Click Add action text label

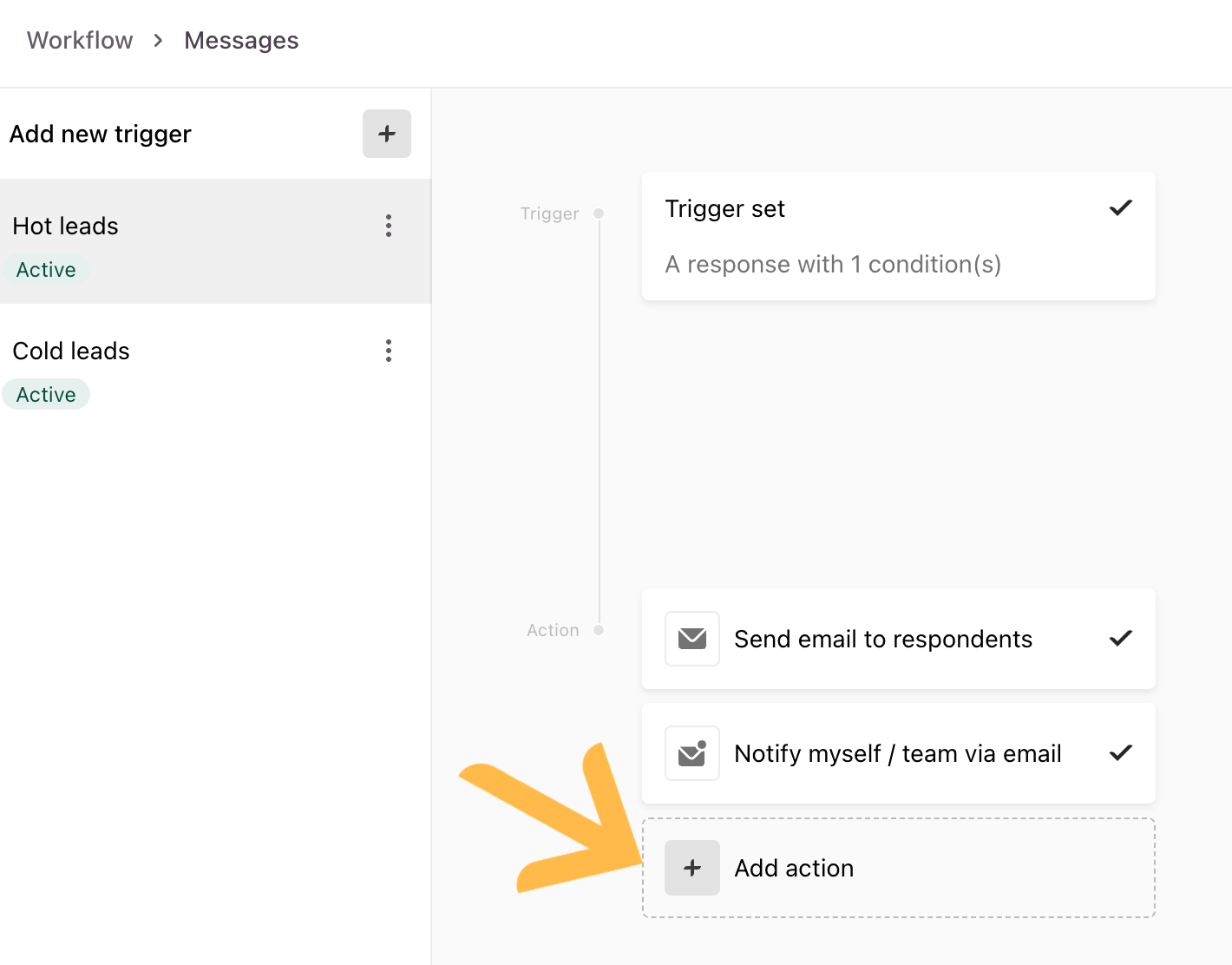[794, 868]
